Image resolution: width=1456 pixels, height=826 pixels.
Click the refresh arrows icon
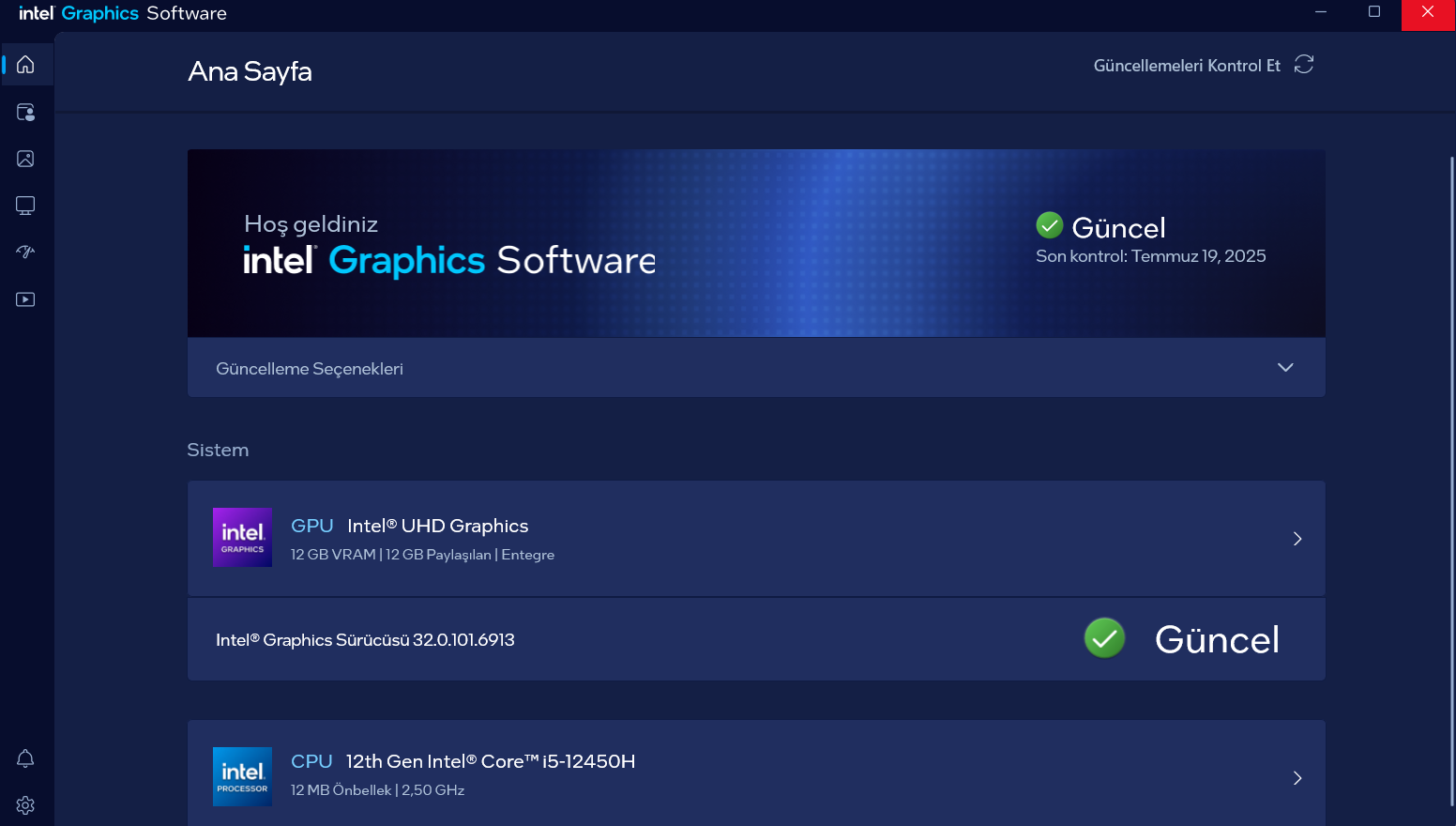[1304, 64]
